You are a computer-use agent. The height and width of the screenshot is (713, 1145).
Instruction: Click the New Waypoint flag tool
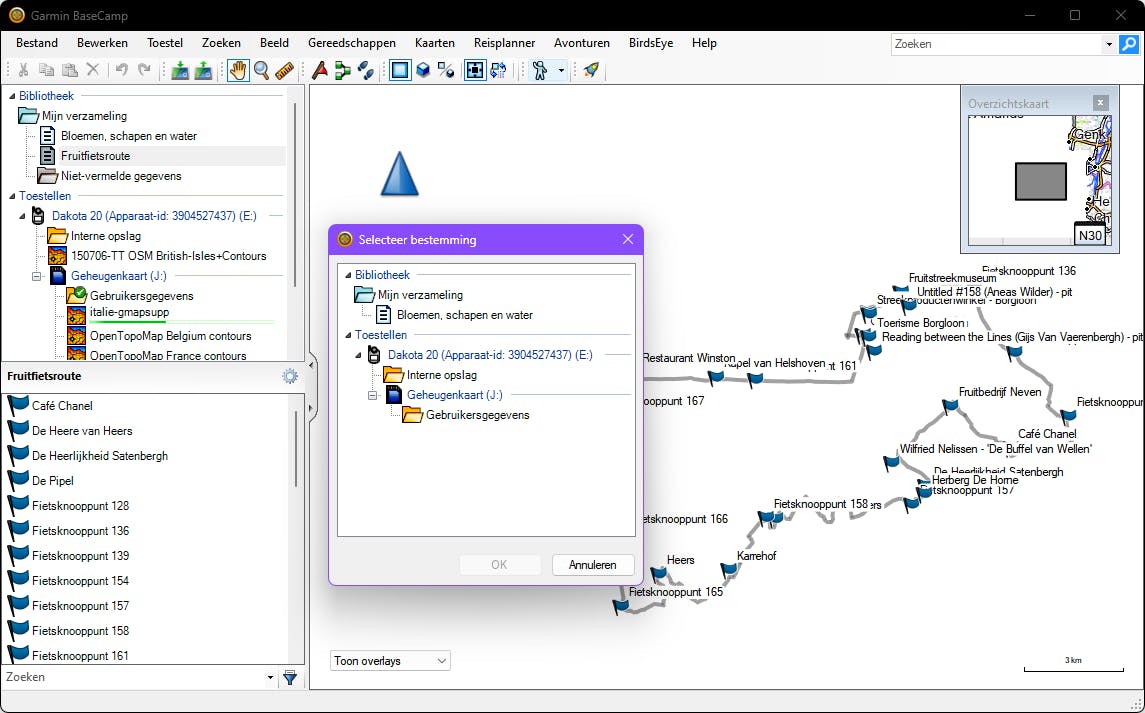point(320,70)
